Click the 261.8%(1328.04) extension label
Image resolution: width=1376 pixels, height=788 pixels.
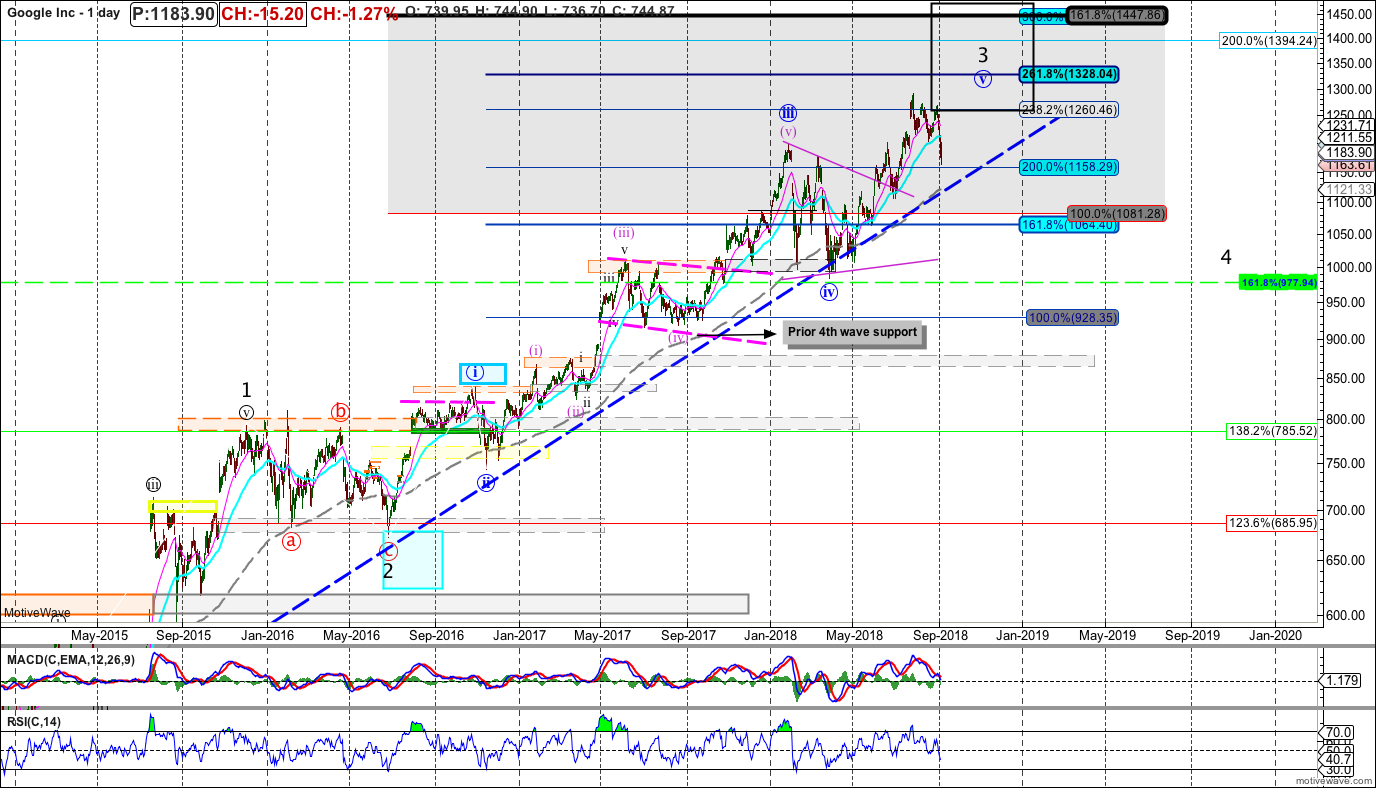click(x=1069, y=74)
